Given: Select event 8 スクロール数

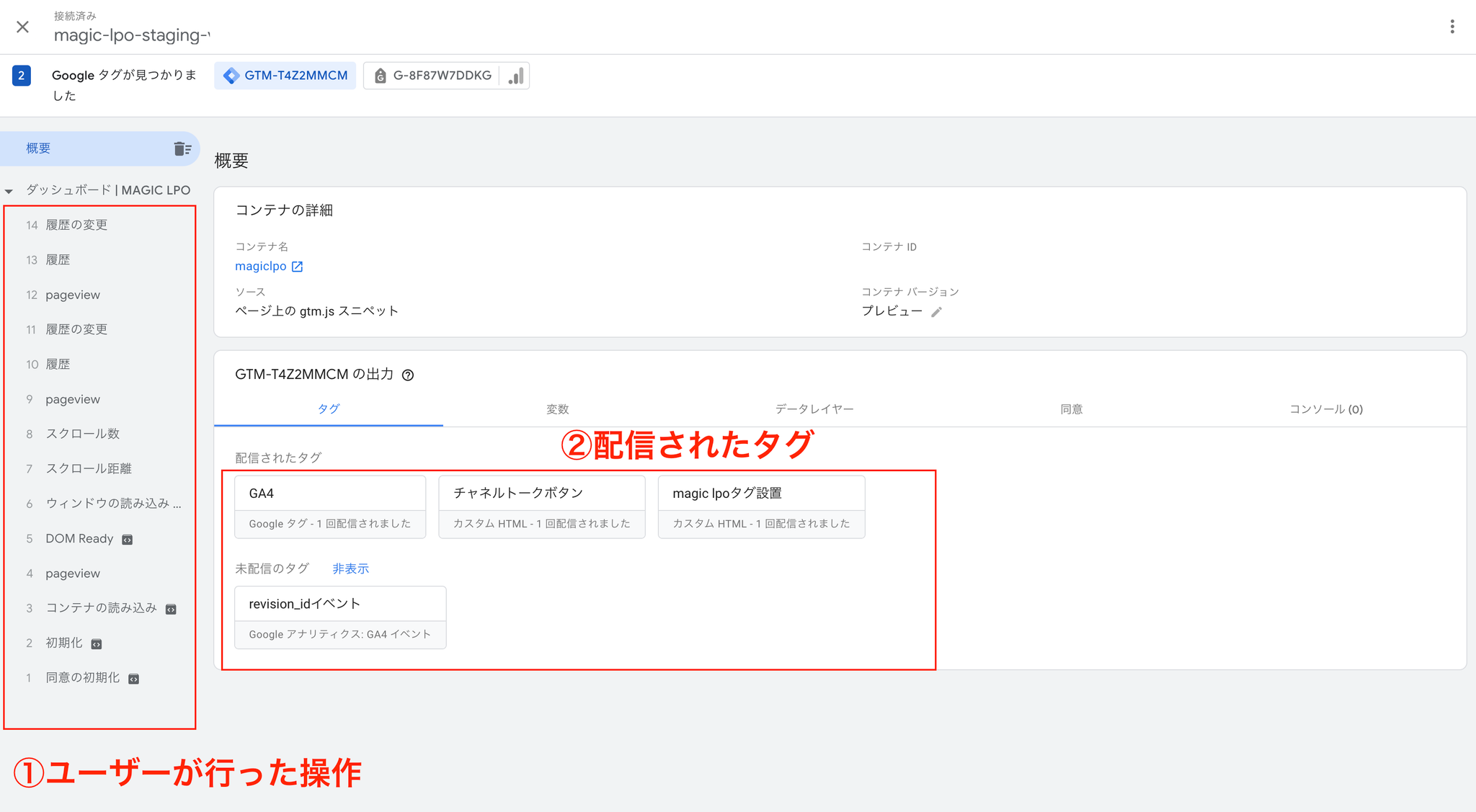Looking at the screenshot, I should [x=82, y=434].
